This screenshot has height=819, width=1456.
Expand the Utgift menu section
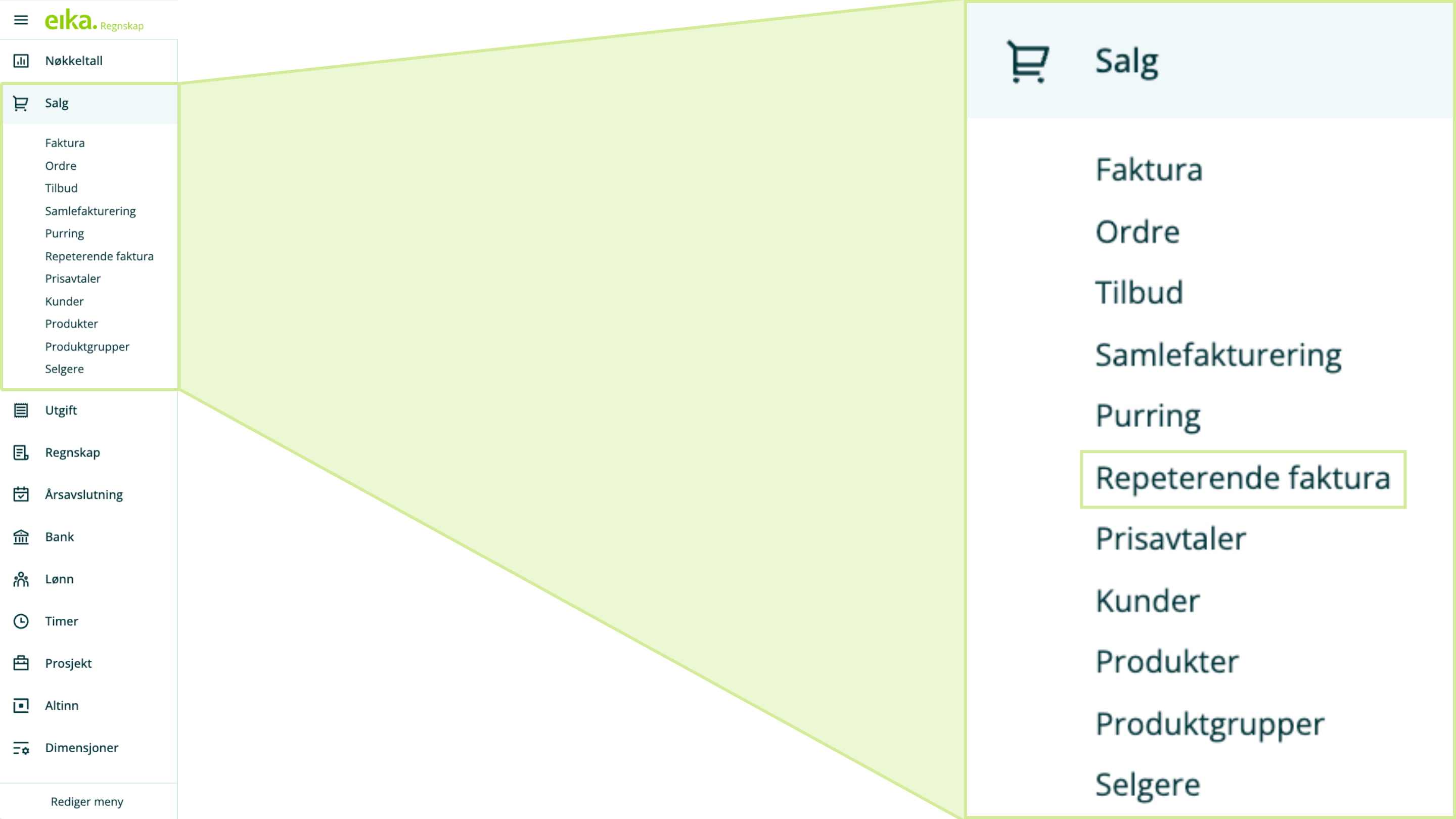click(61, 411)
